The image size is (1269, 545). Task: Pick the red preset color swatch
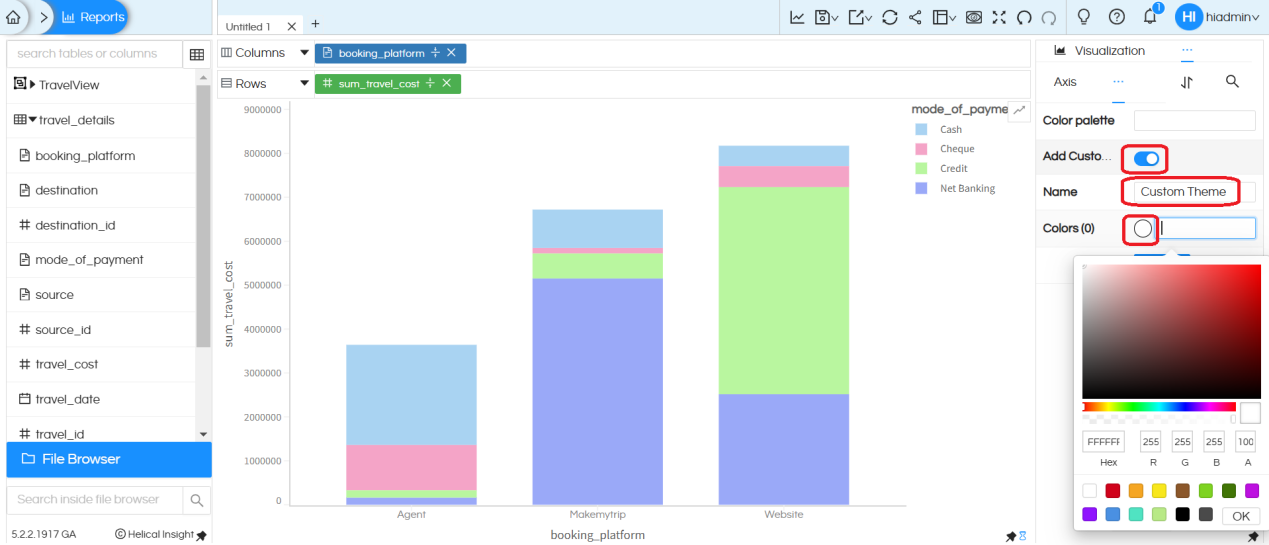click(x=1112, y=490)
